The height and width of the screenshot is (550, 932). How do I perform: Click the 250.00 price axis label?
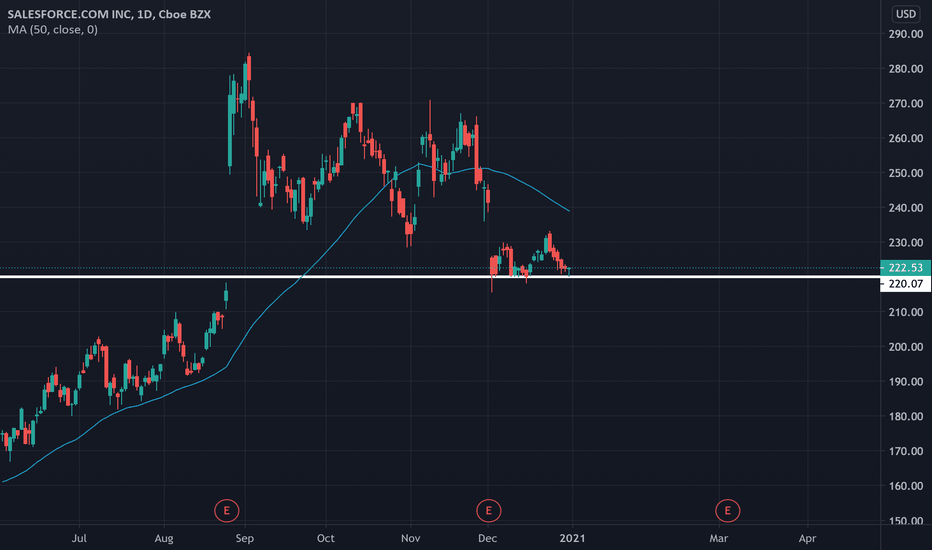[906, 173]
